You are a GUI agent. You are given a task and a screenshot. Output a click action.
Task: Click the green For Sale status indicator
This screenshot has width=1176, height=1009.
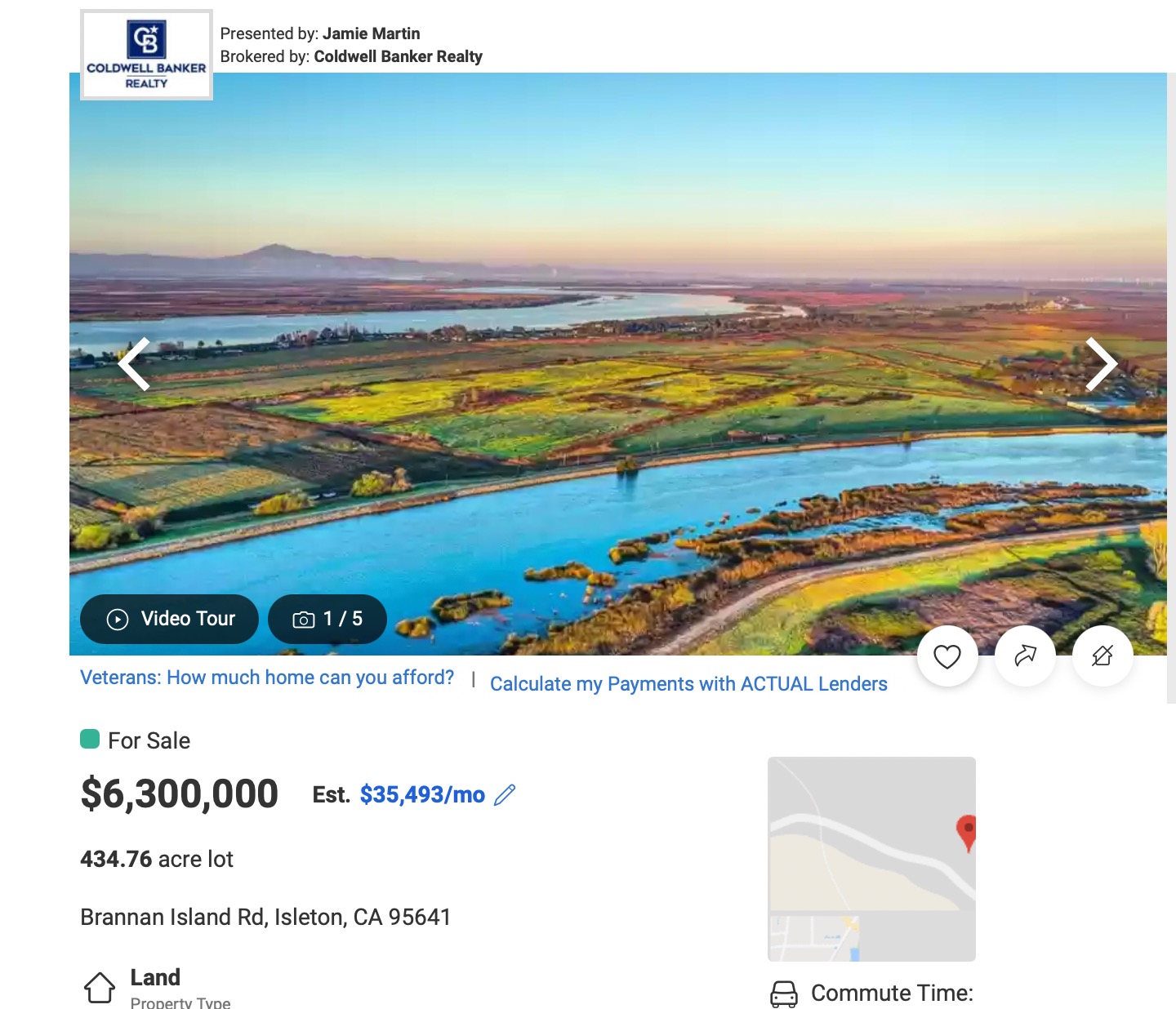tap(90, 740)
